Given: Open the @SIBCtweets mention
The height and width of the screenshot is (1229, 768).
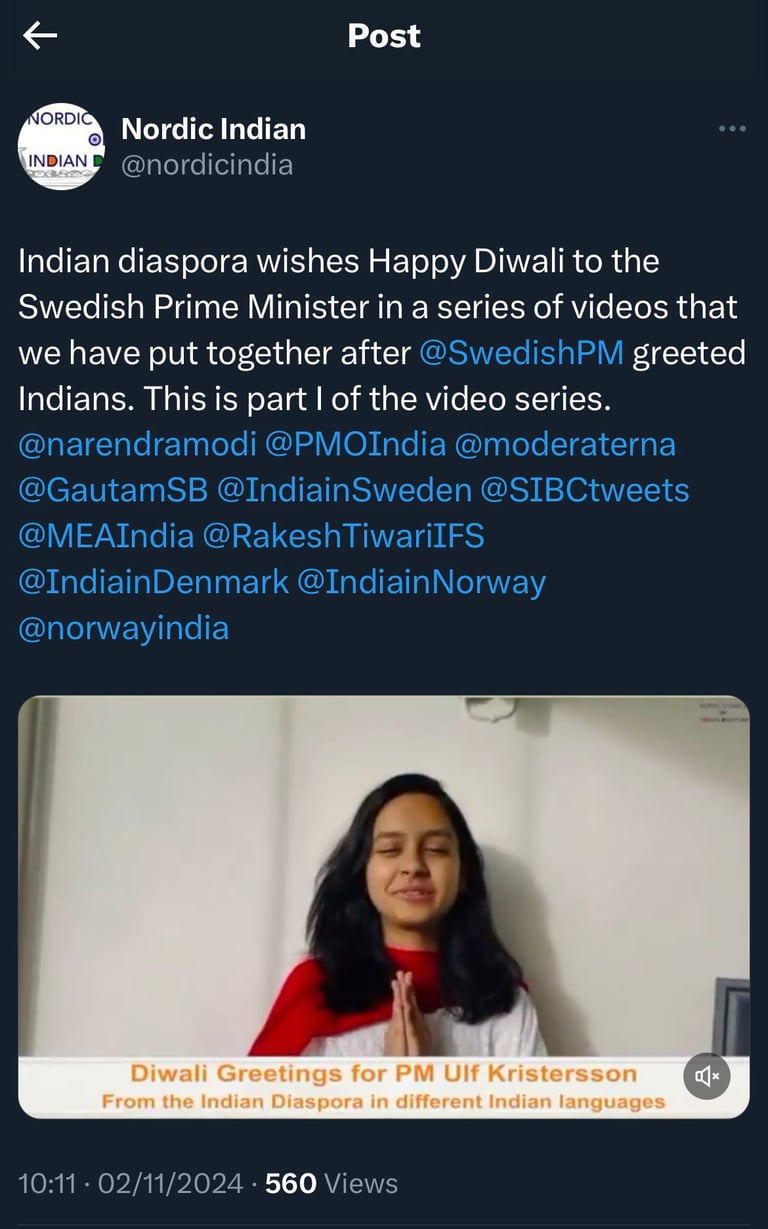Looking at the screenshot, I should point(585,491).
